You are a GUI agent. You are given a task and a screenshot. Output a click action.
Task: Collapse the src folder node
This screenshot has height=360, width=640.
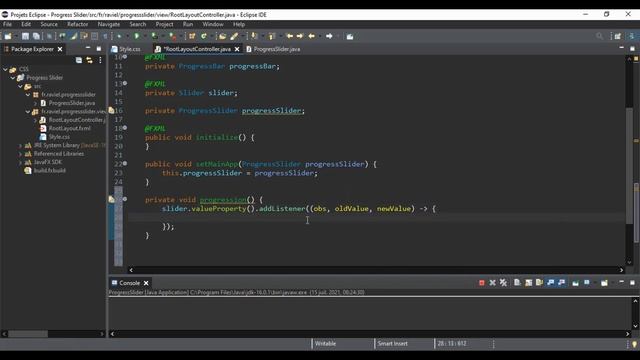point(20,86)
